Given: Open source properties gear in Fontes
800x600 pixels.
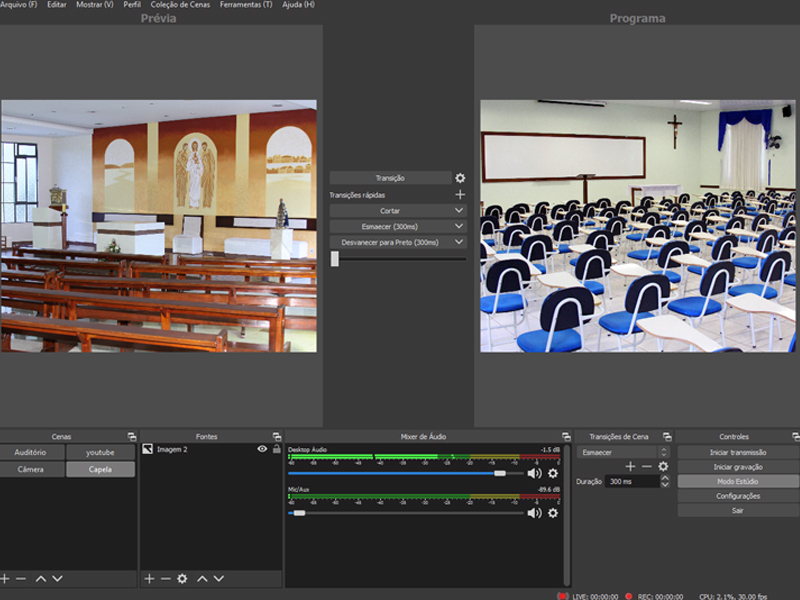Looking at the screenshot, I should 182,578.
